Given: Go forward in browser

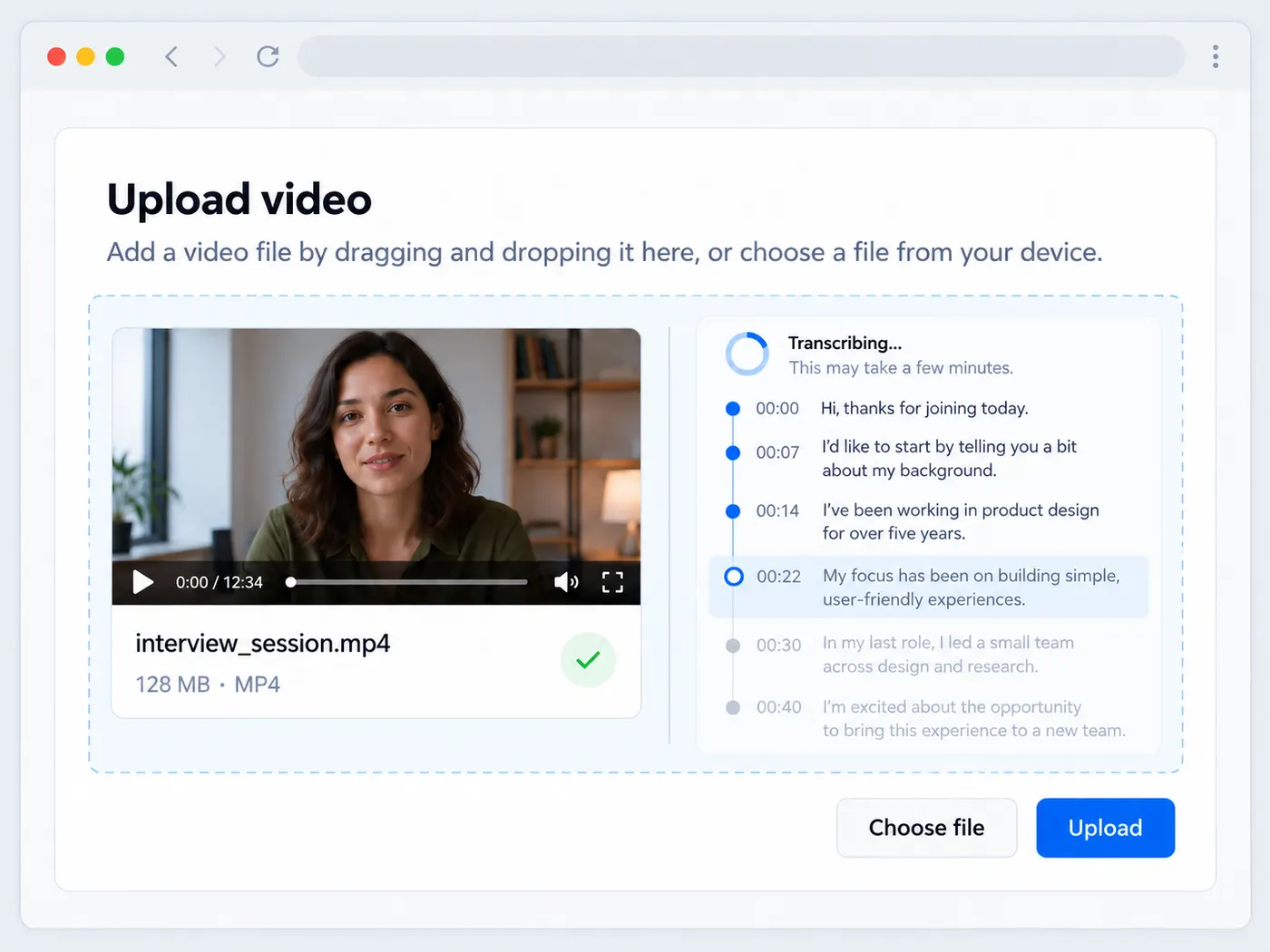Looking at the screenshot, I should pyautogui.click(x=220, y=57).
